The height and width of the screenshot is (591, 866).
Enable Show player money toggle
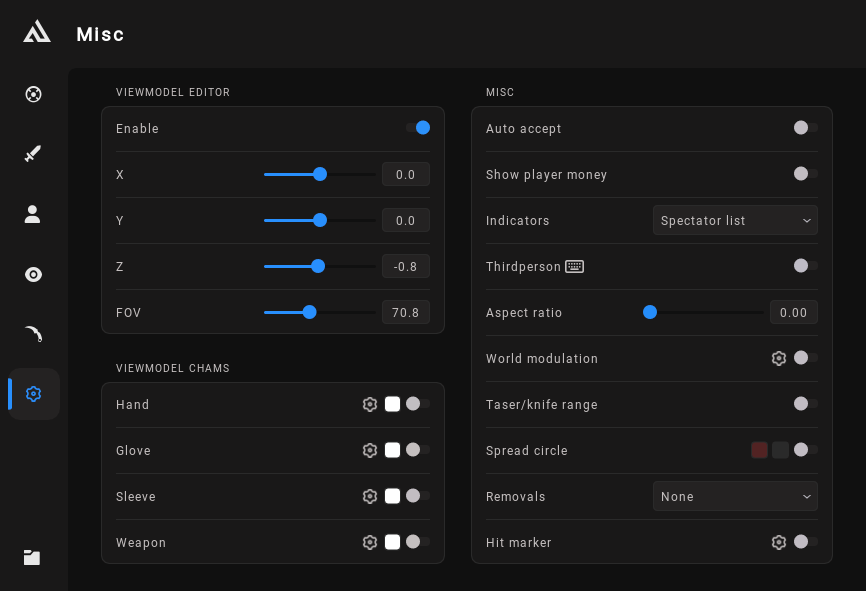(806, 174)
